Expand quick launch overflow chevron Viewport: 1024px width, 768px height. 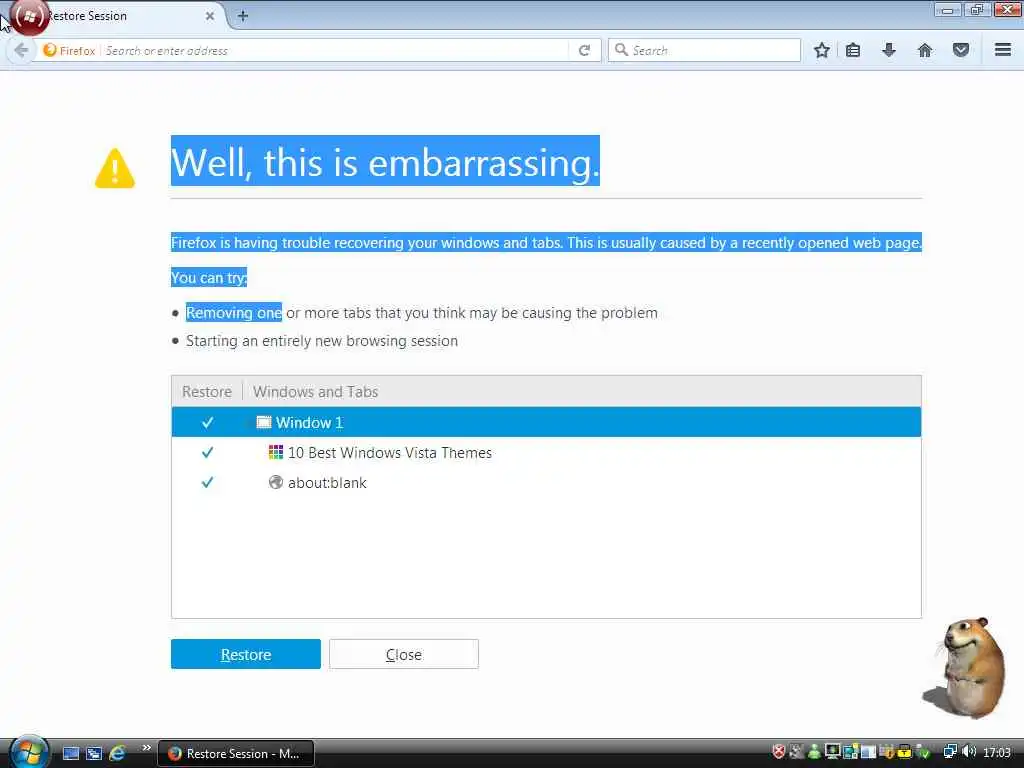(x=146, y=748)
